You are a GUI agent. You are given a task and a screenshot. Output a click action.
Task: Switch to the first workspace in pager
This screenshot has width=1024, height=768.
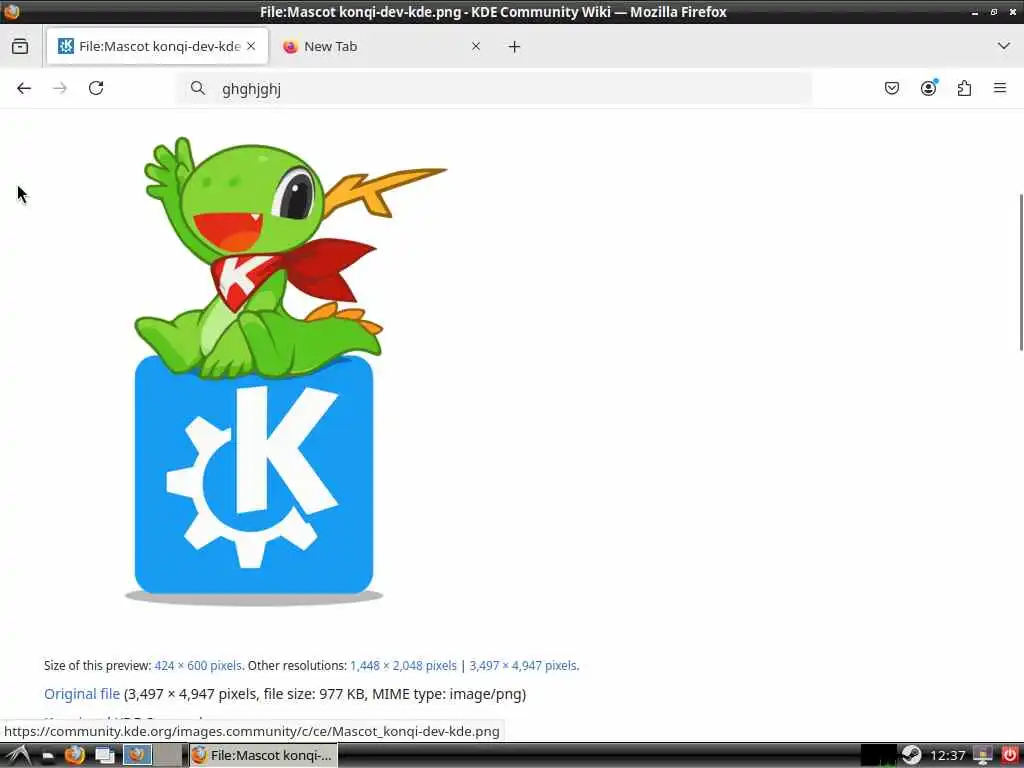click(x=138, y=755)
